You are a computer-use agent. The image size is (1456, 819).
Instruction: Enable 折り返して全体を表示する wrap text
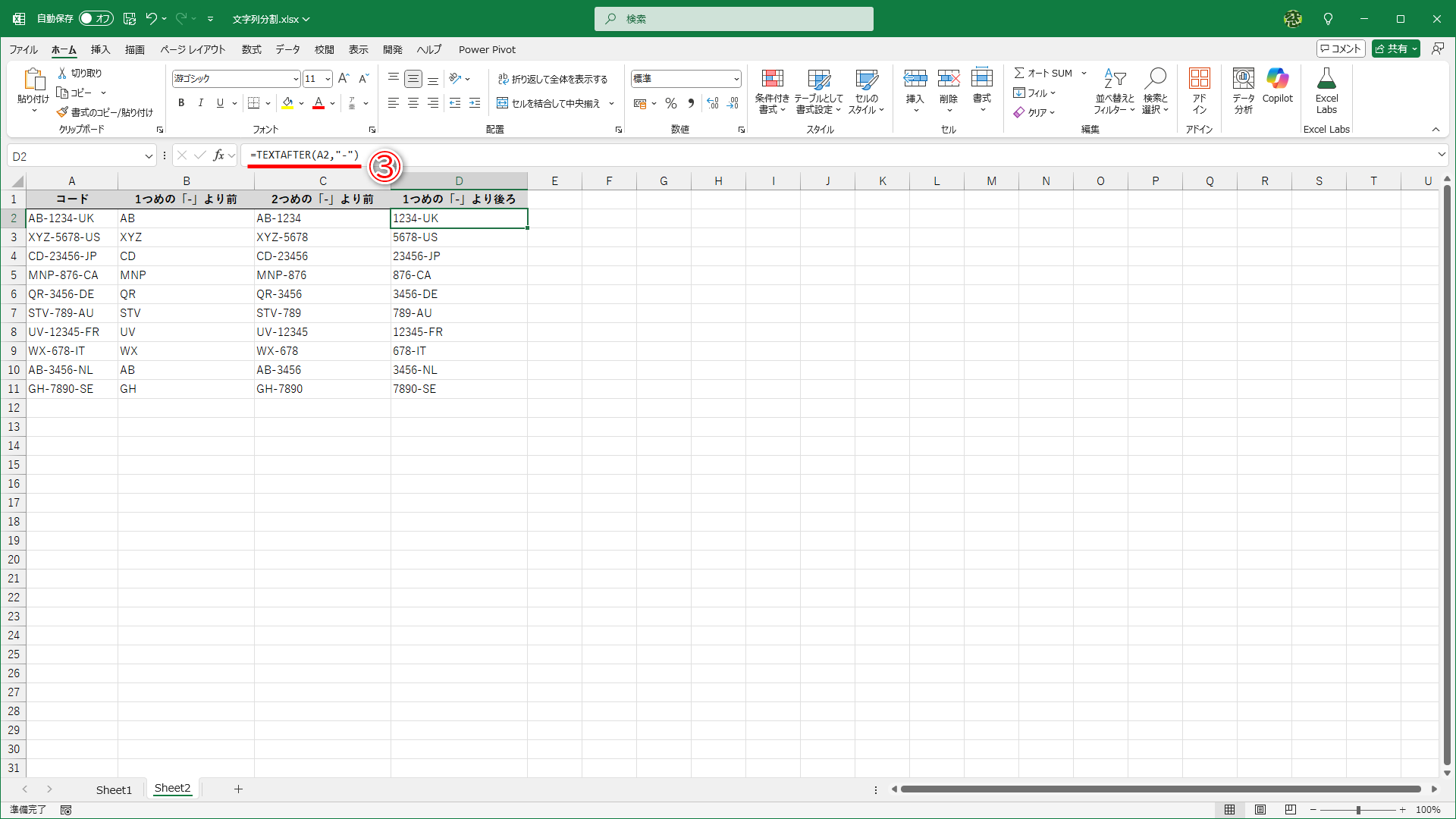[554, 78]
